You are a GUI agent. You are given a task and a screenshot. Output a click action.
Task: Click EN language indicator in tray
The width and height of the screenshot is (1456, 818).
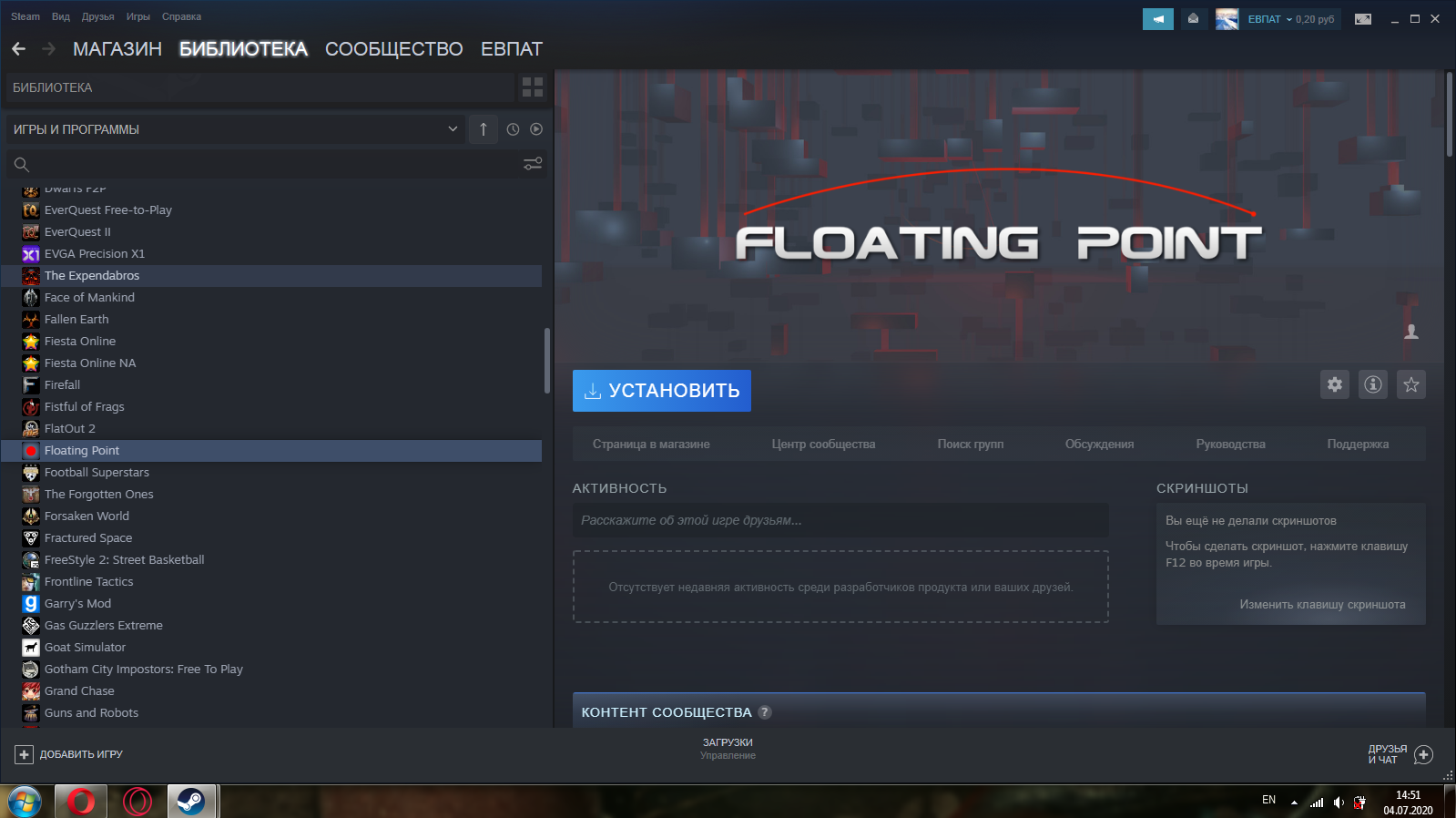[x=1268, y=800]
